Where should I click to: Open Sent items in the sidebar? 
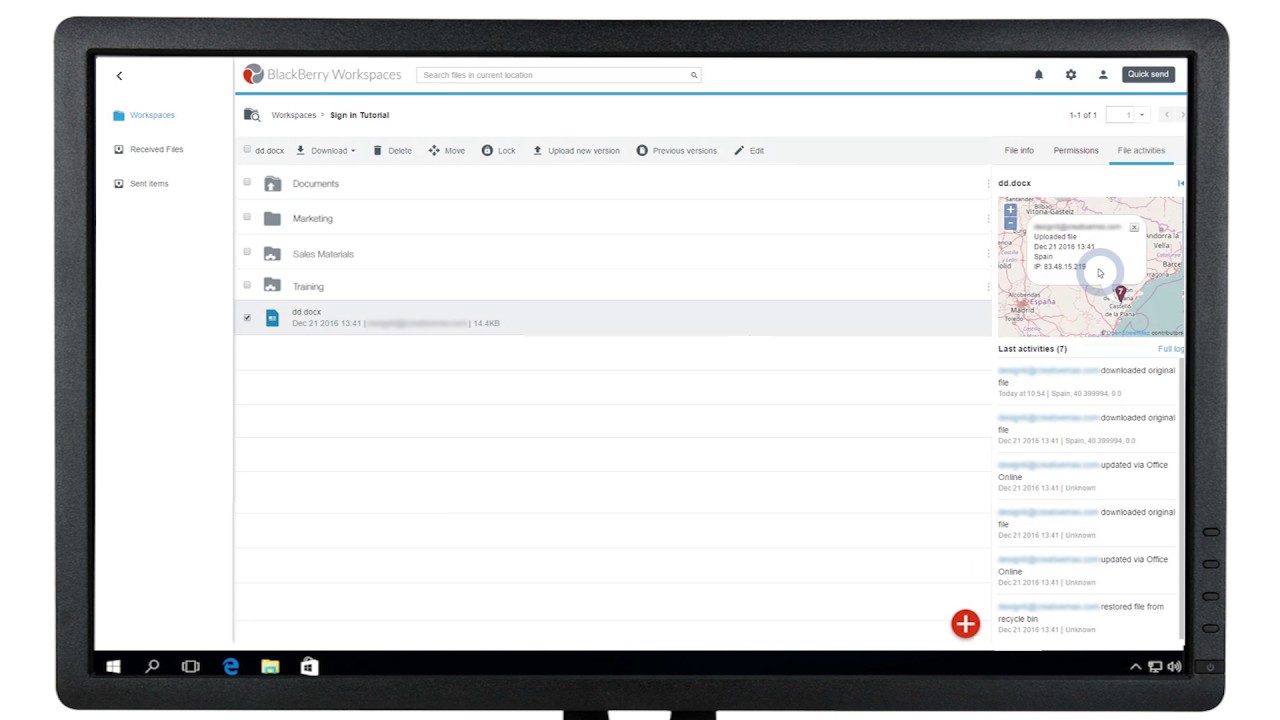(141, 184)
